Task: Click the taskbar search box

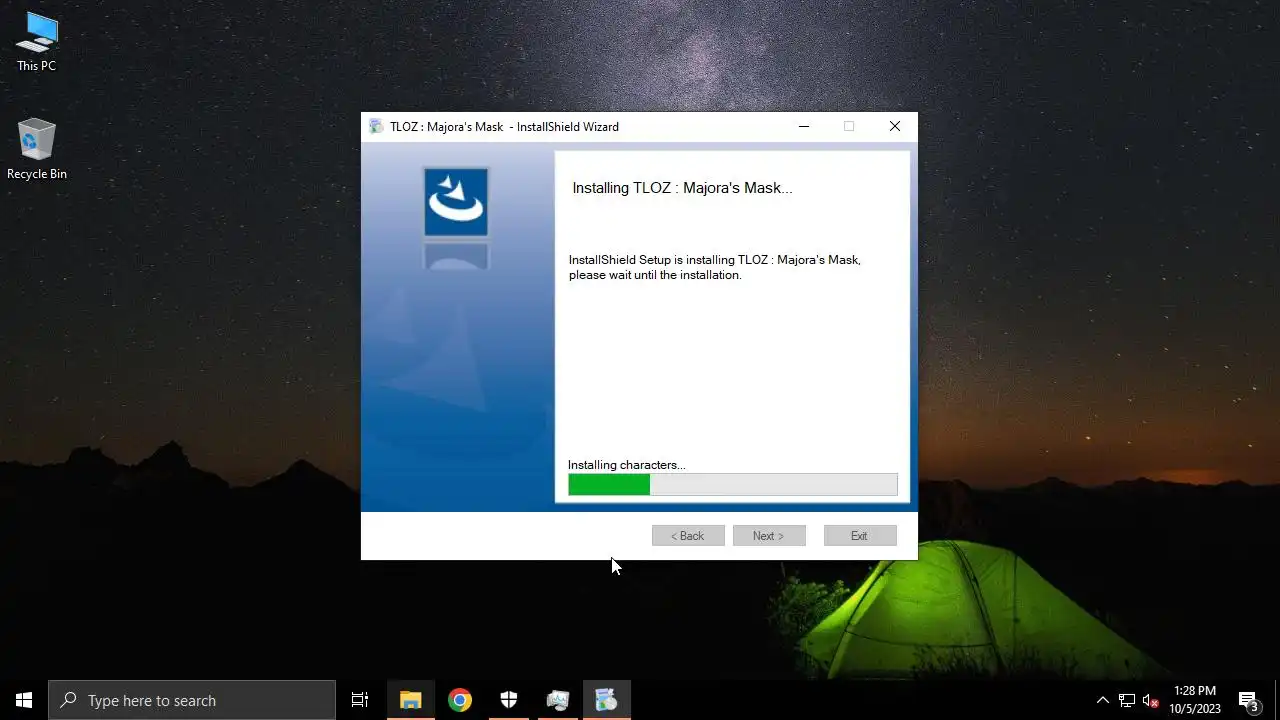Action: (x=192, y=700)
